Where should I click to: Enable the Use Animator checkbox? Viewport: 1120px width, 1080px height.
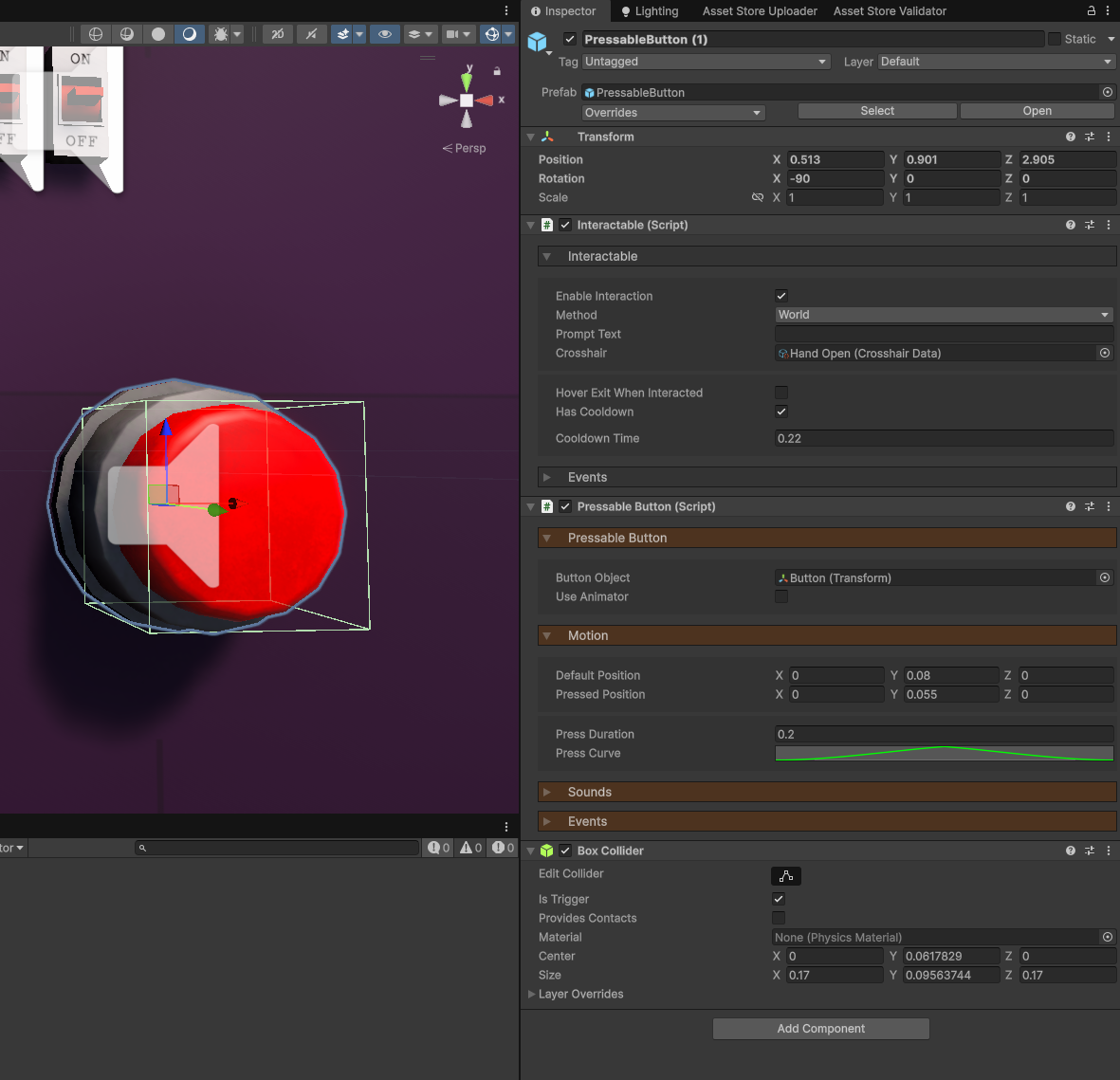(x=781, y=596)
